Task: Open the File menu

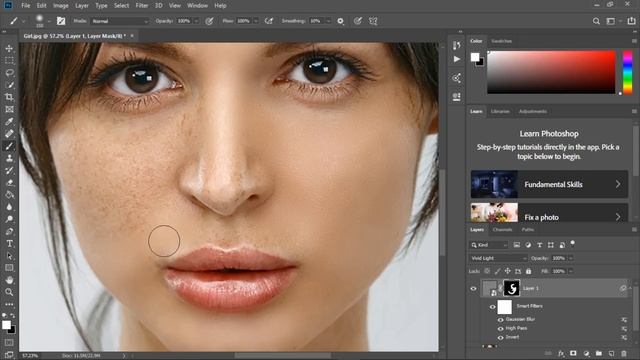Action: coord(26,6)
